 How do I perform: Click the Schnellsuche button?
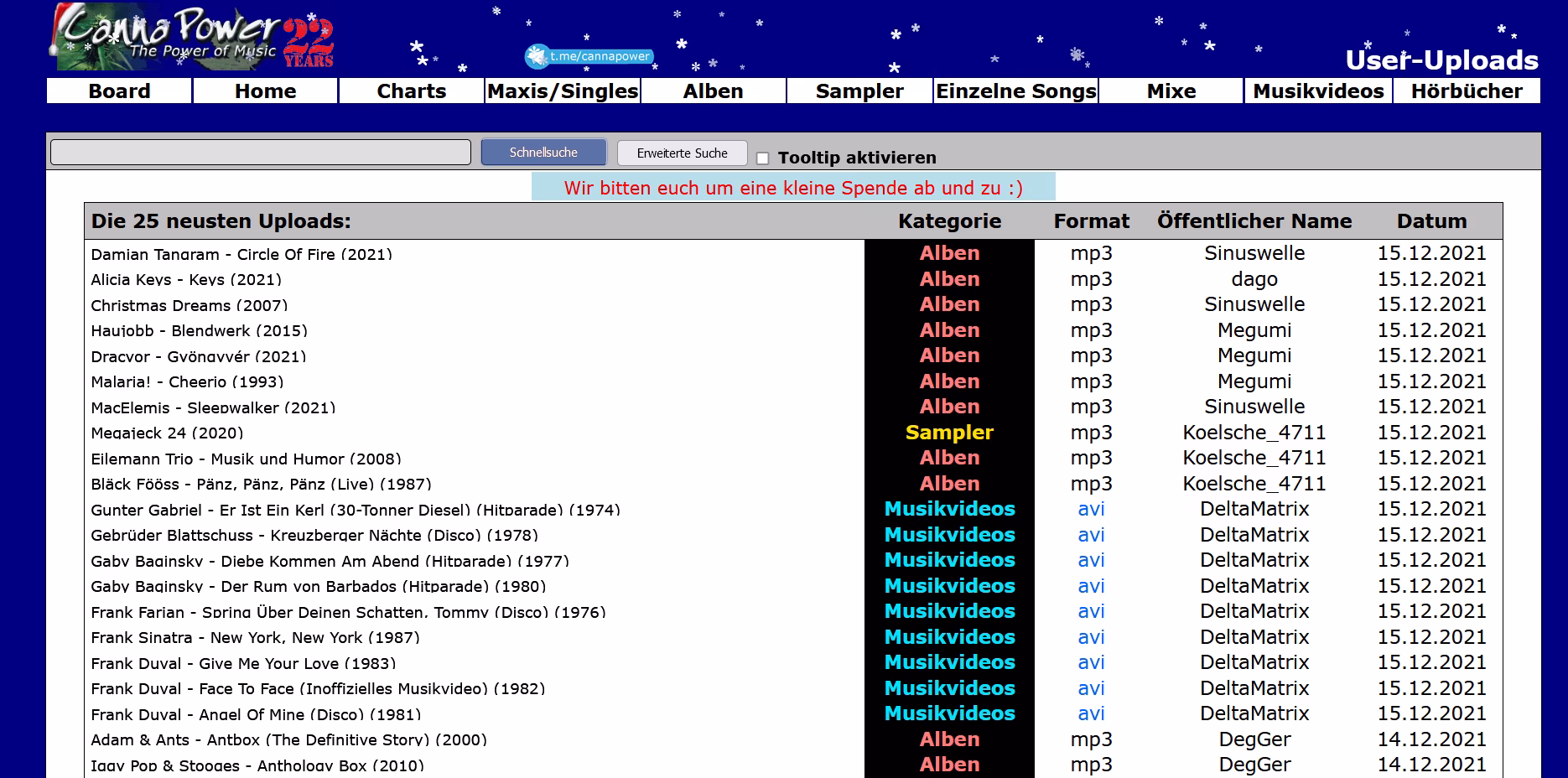[543, 153]
